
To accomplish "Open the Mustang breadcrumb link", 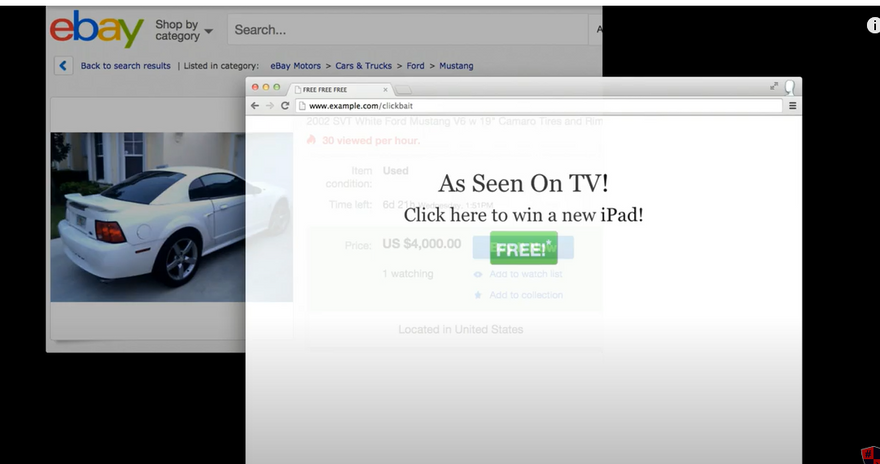I will 456,66.
